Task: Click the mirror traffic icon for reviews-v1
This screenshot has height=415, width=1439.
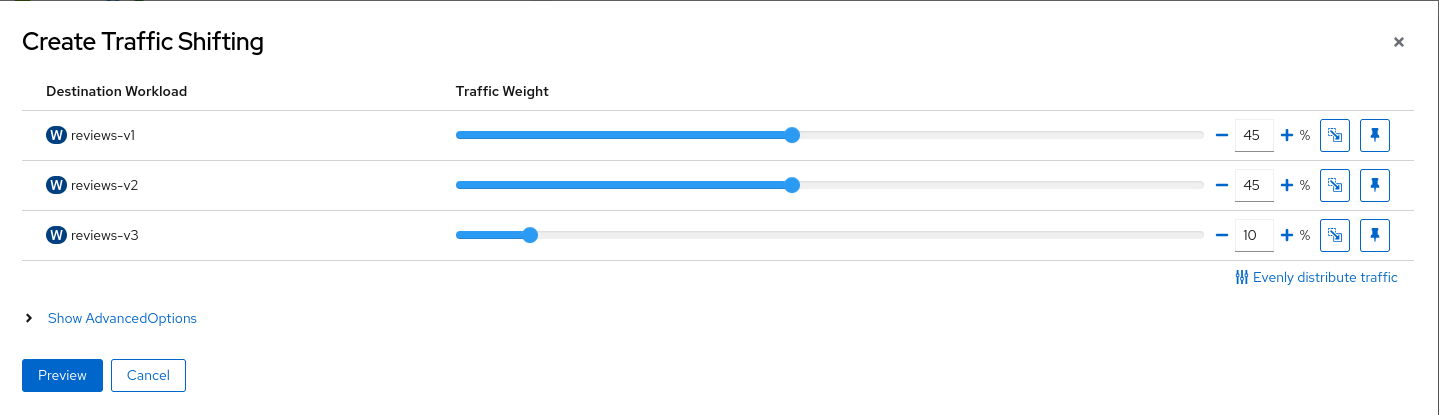Action: pos(1335,135)
